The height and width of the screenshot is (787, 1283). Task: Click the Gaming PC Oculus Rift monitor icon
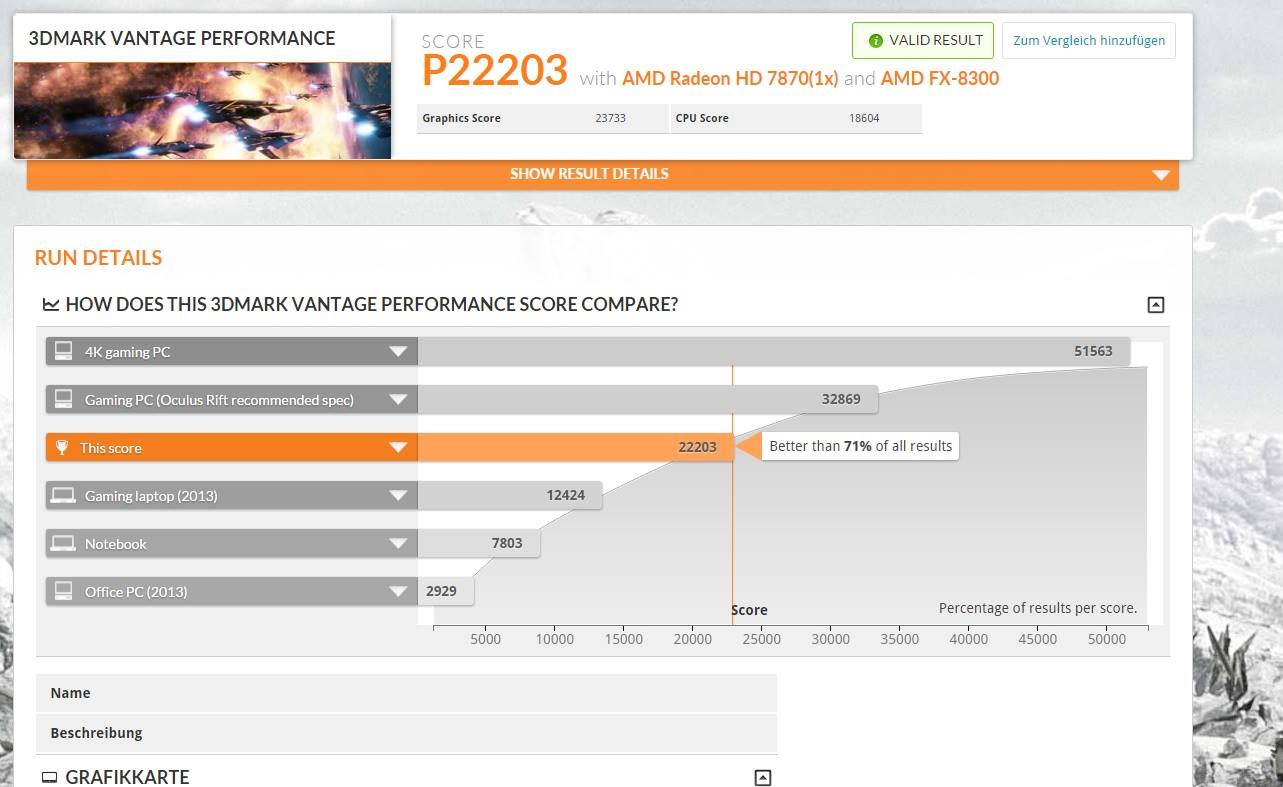point(63,399)
